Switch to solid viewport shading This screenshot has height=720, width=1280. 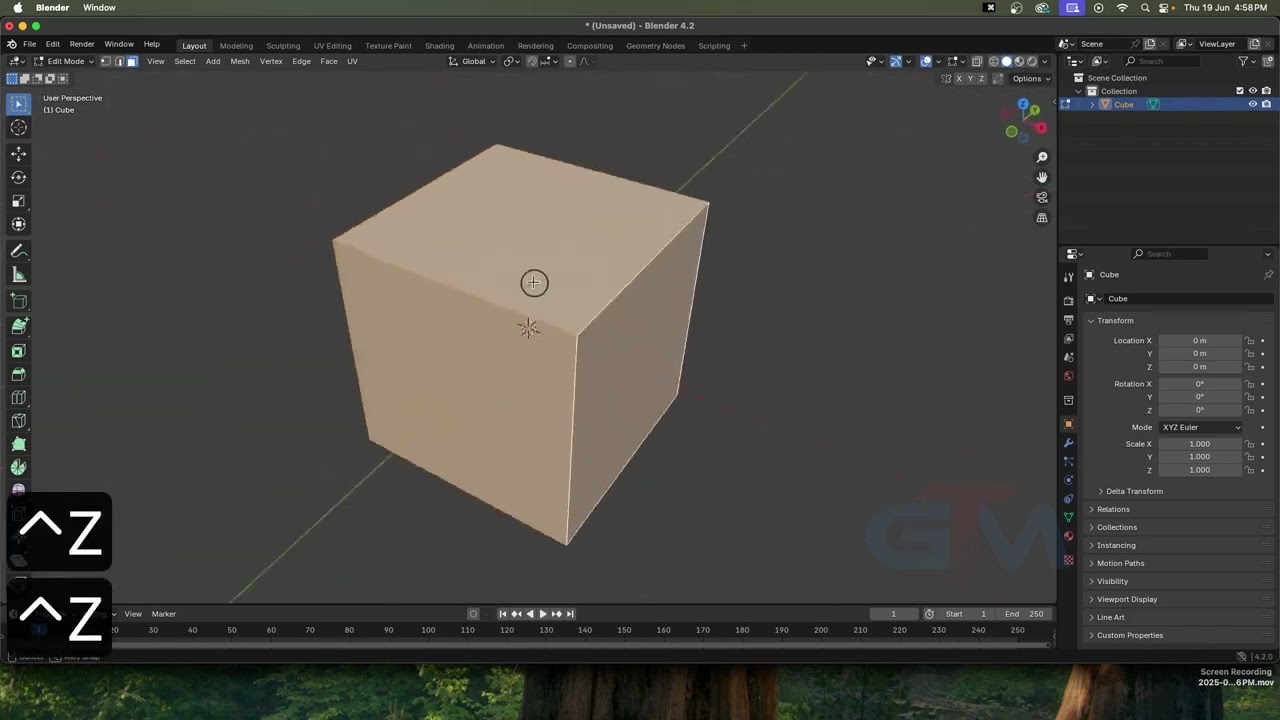(x=1006, y=61)
